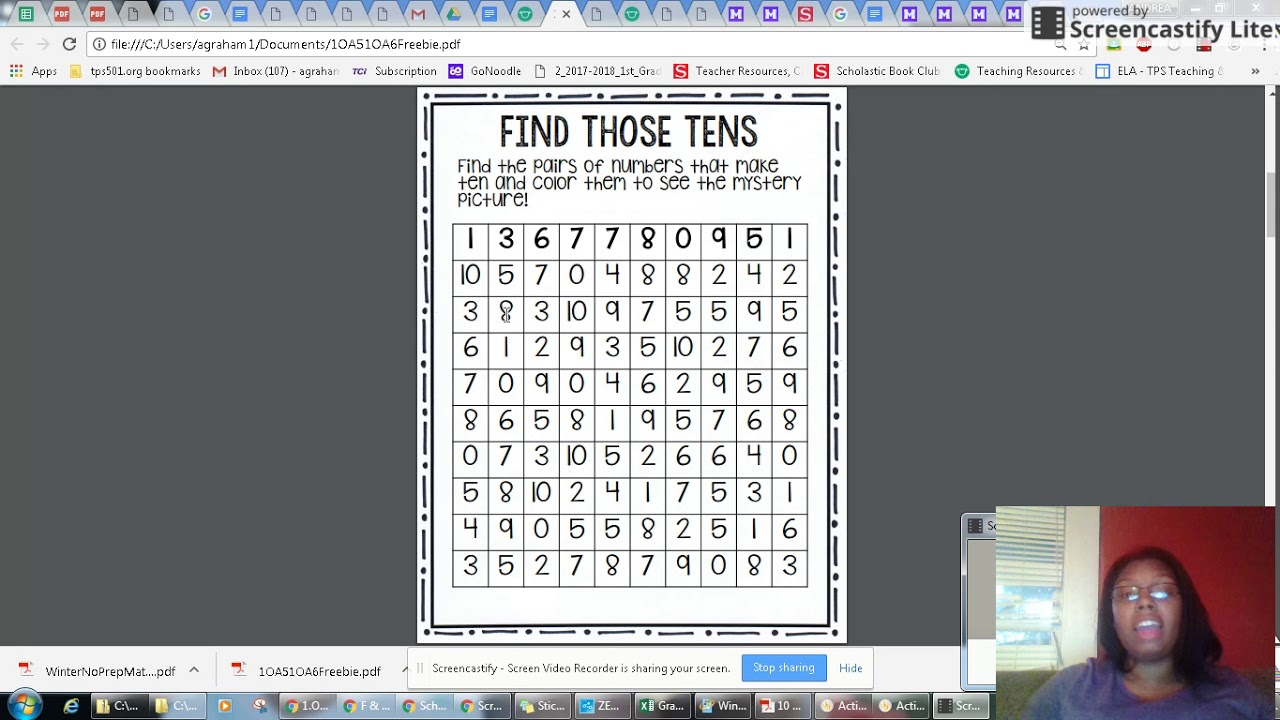Open the WinterNoPrepMat...pdf download
Image resolution: width=1280 pixels, height=720 pixels.
[97, 671]
